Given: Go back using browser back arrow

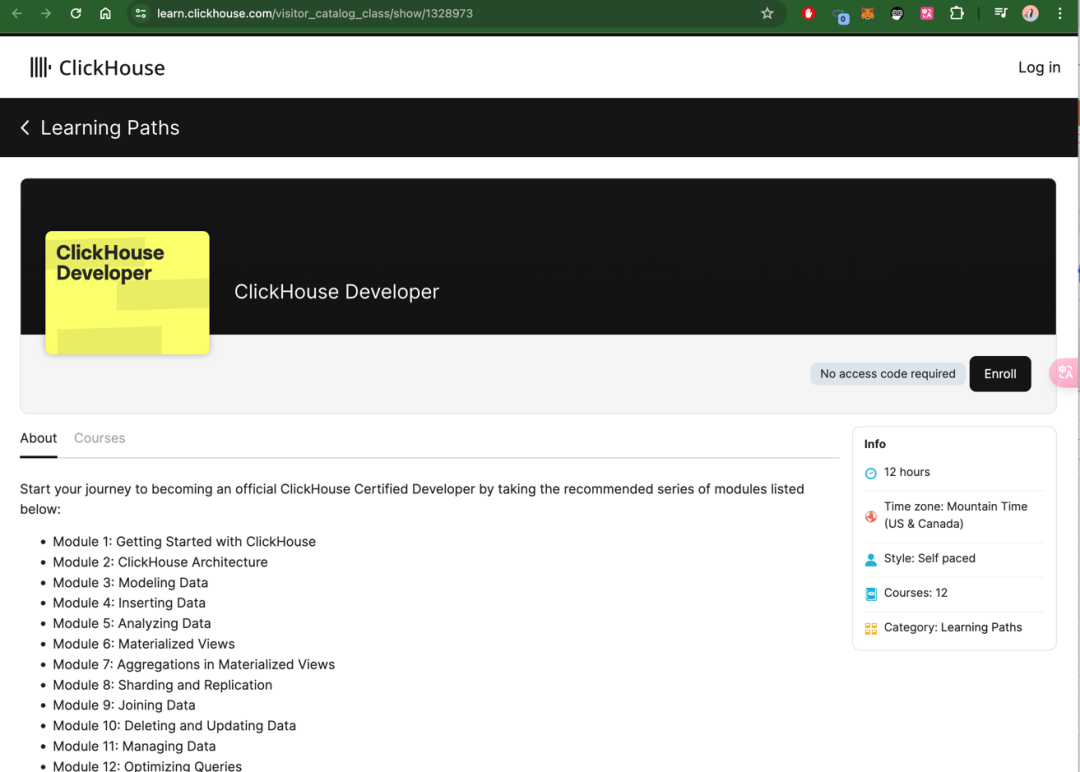Looking at the screenshot, I should (x=17, y=13).
